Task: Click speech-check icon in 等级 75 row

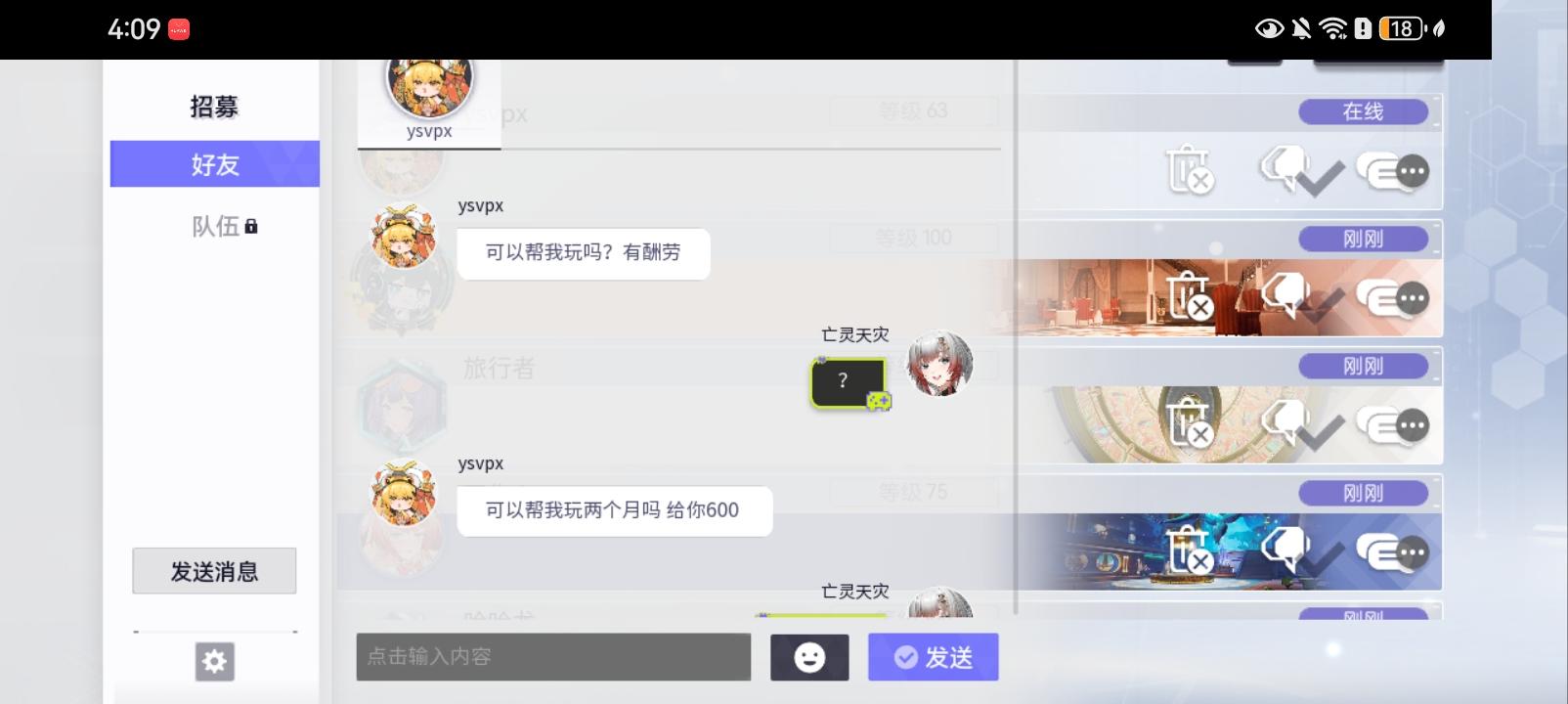Action: 1300,551
